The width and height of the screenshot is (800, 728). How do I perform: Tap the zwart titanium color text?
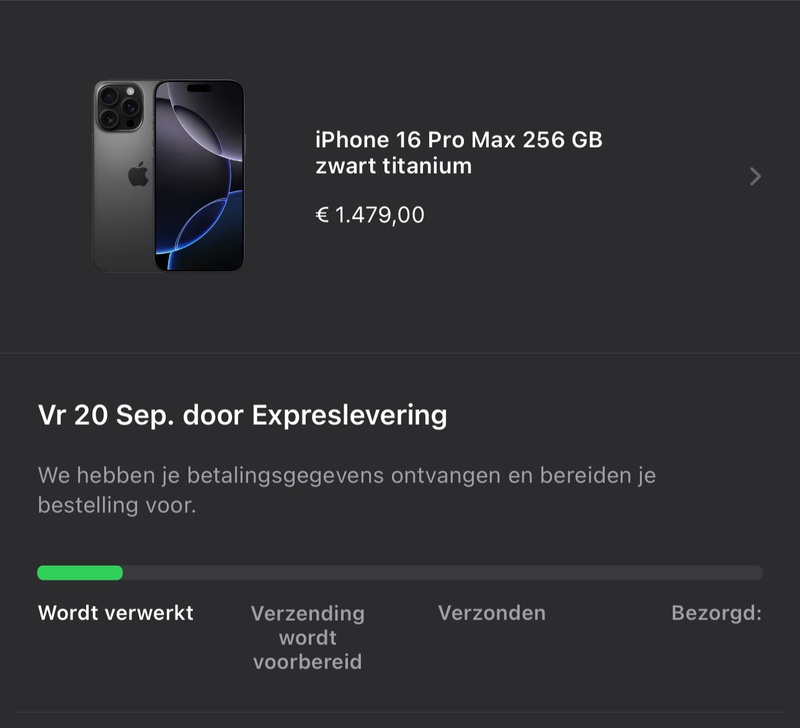[393, 166]
